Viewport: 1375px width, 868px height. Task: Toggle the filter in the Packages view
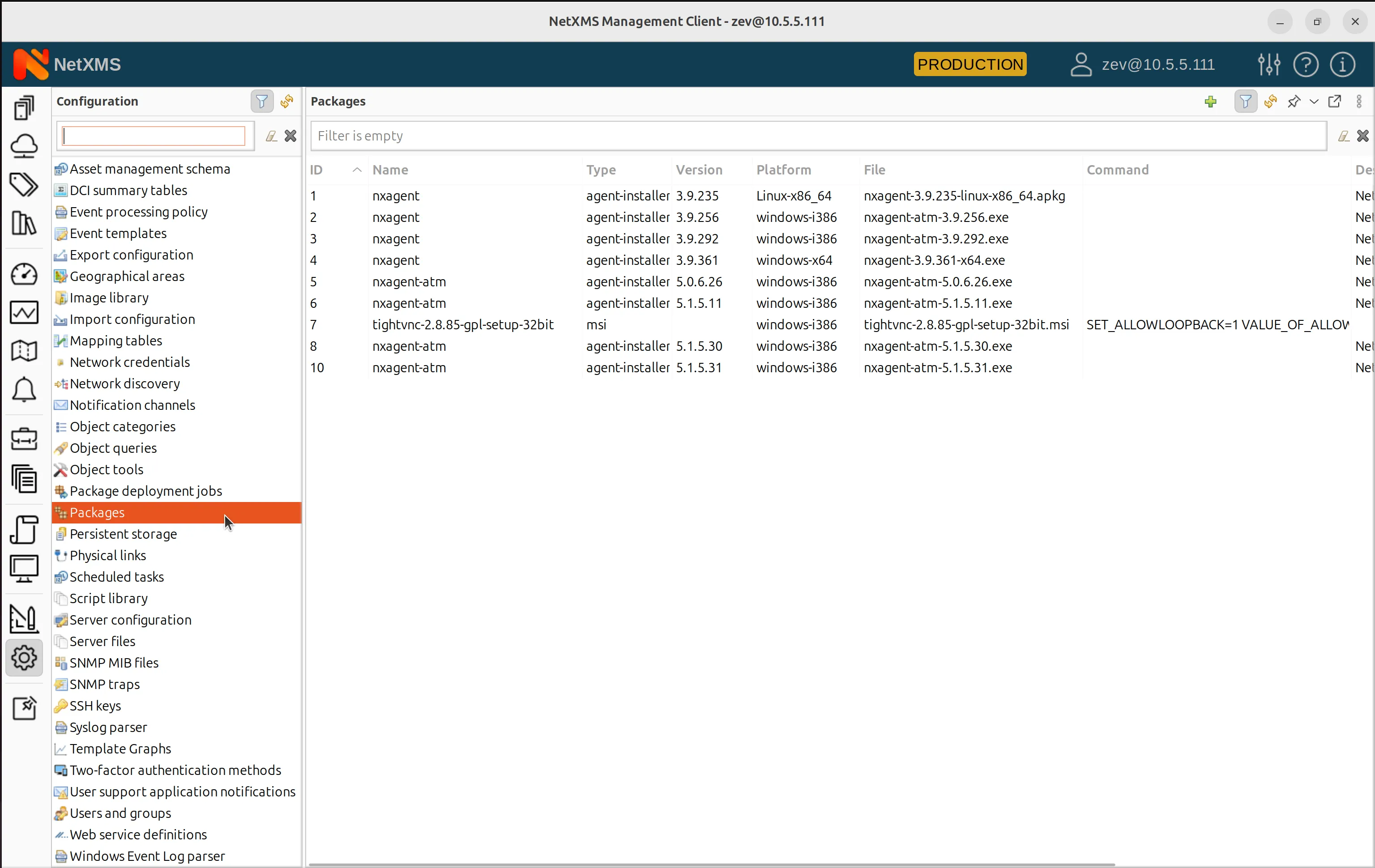coord(1246,102)
